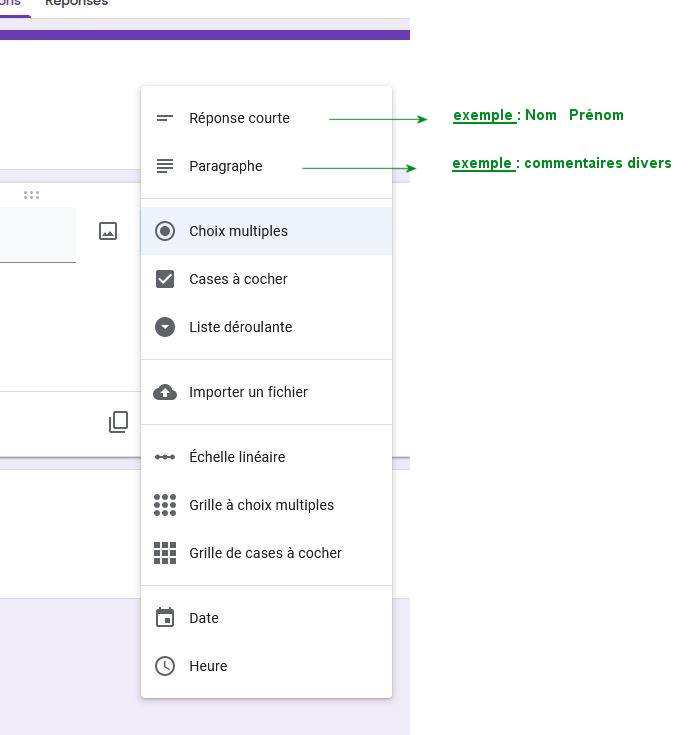Select Importer un fichier option
Screen dimensions: 699x735
[x=266, y=392]
